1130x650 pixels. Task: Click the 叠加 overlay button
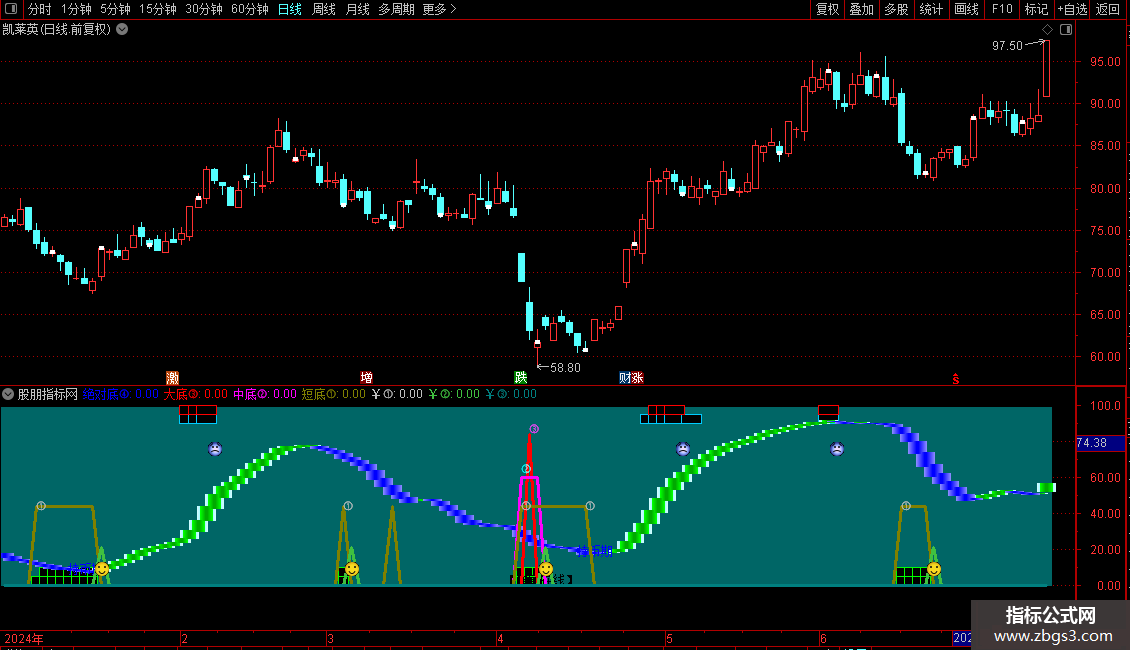(861, 9)
